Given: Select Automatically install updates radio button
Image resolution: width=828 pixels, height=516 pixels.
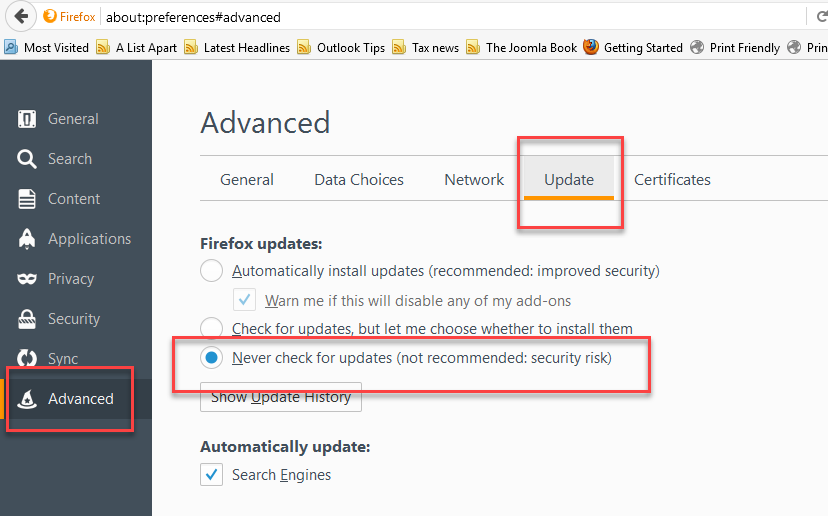Looking at the screenshot, I should click(x=211, y=271).
